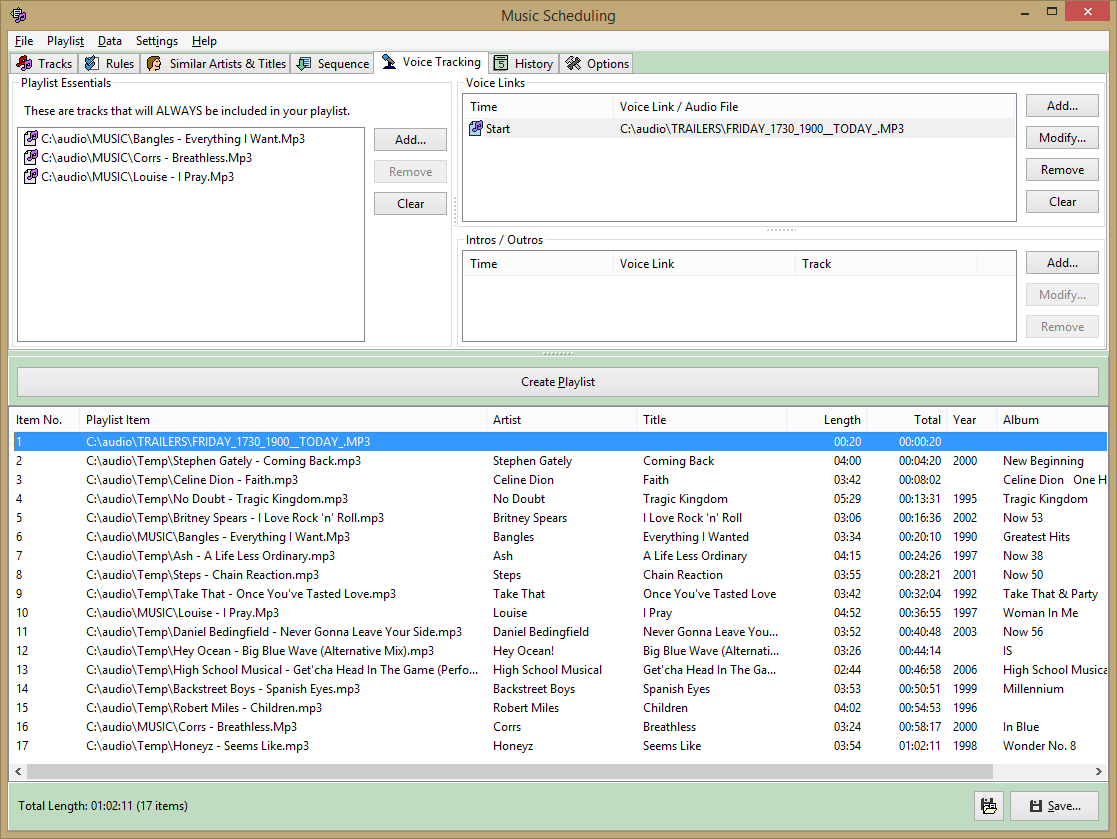Click the Tracks musical notes icon
This screenshot has width=1117, height=839.
tap(23, 62)
